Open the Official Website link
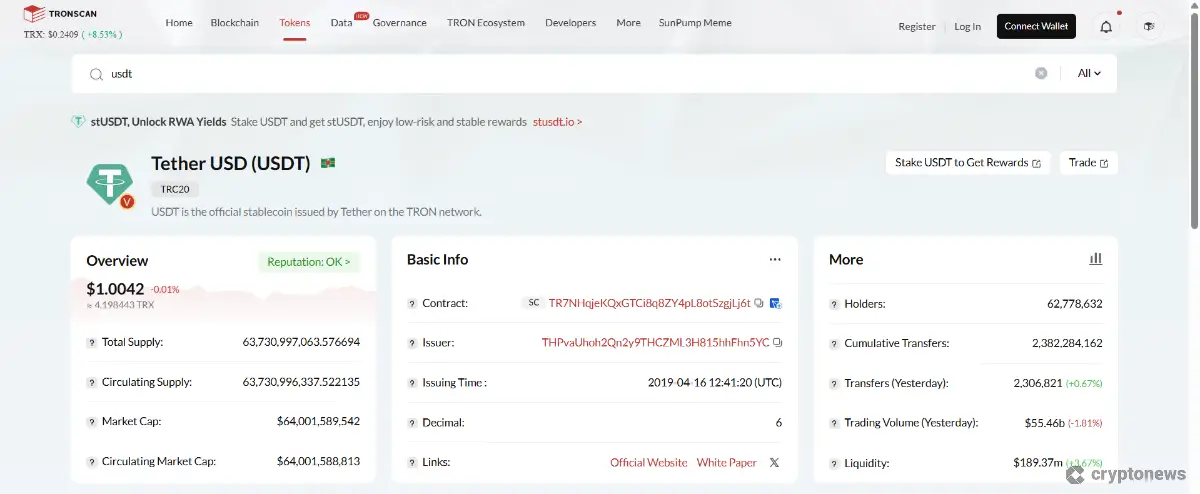This screenshot has height=494, width=1200. tap(649, 462)
